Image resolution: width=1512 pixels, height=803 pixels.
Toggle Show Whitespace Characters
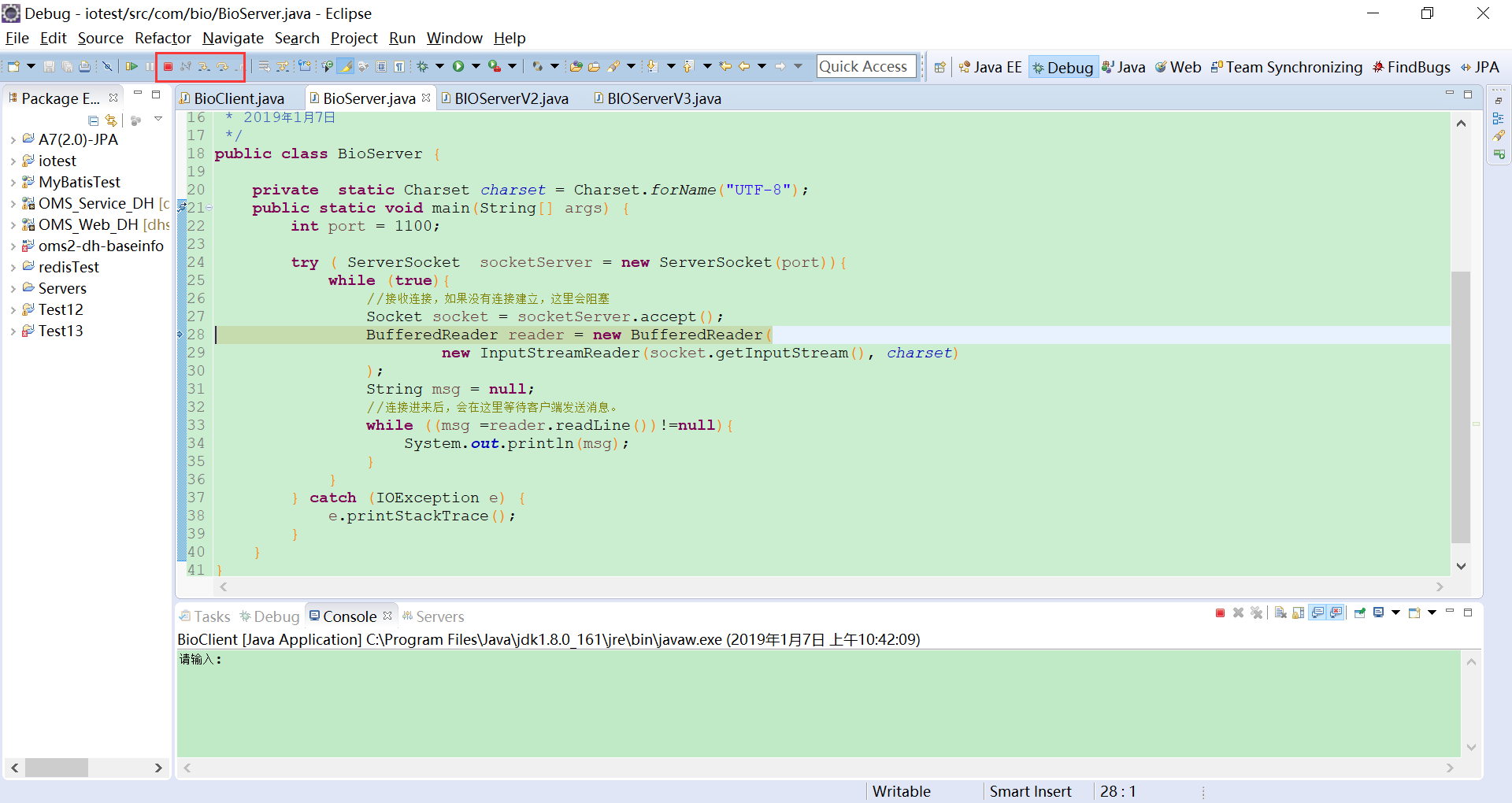(399, 67)
